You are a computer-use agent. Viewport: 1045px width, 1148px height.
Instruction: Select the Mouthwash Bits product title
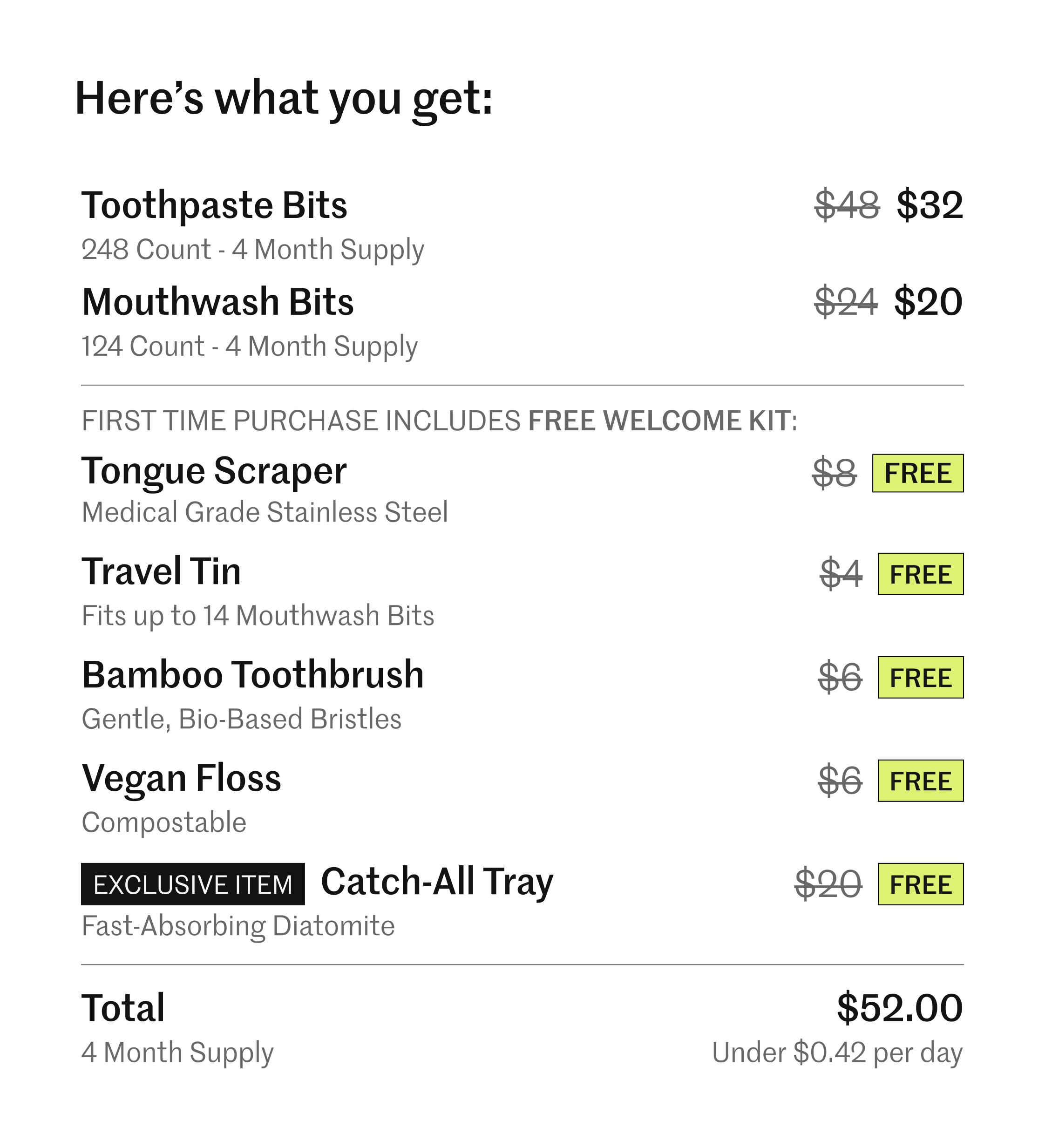pos(217,302)
